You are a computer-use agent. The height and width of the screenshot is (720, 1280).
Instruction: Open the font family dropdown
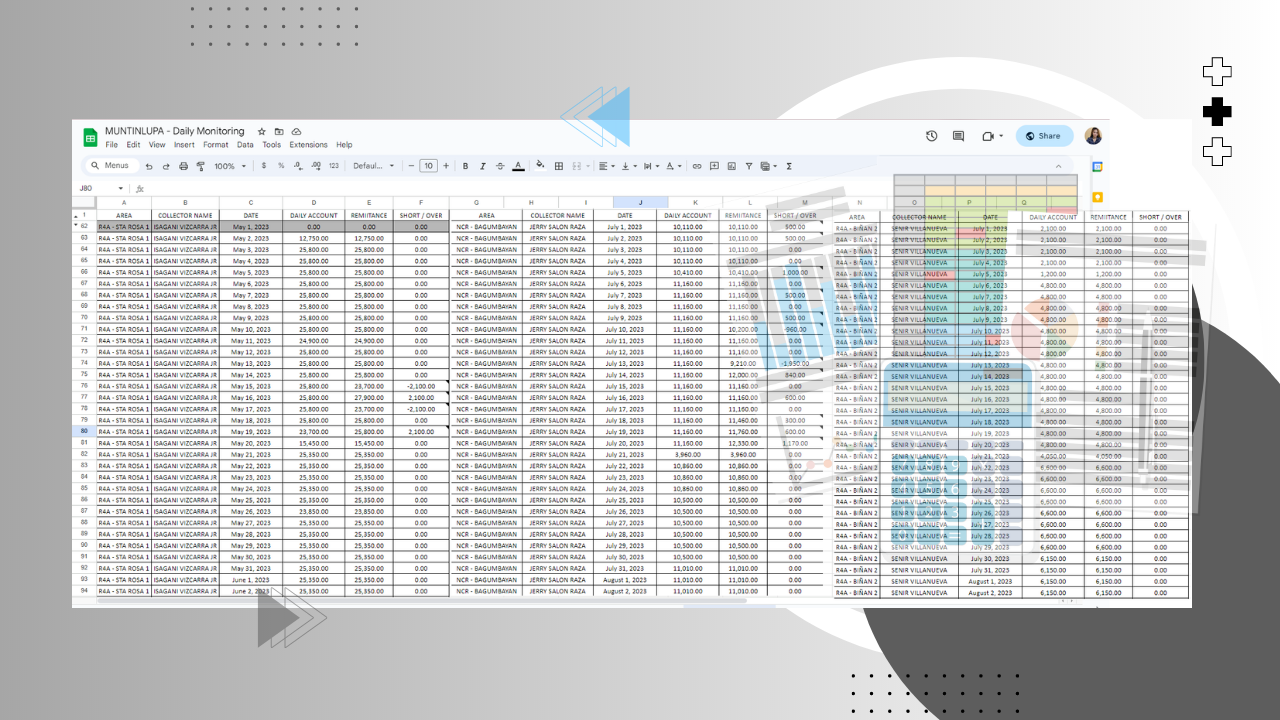click(373, 166)
